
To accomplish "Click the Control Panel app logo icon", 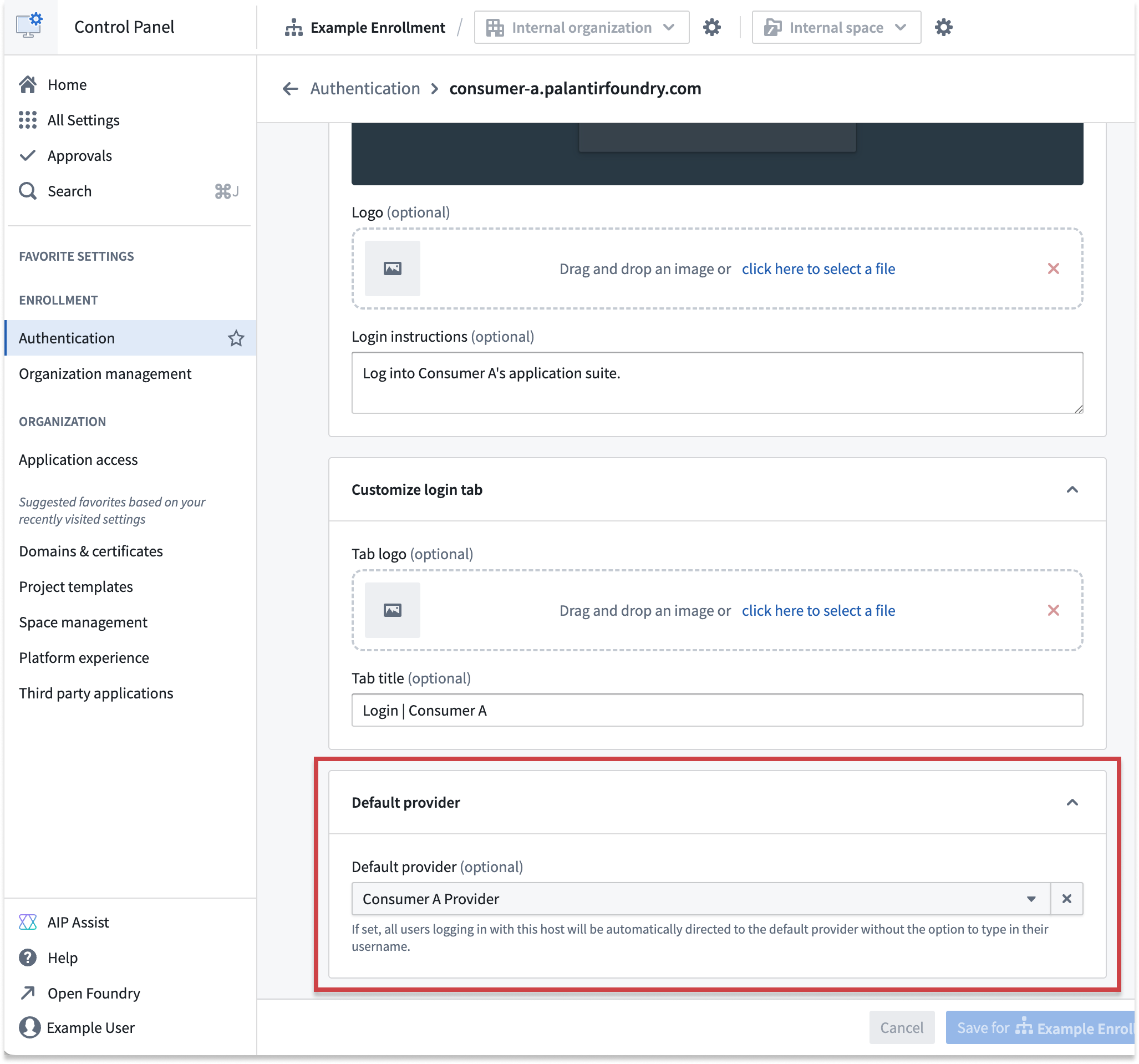I will 30,26.
